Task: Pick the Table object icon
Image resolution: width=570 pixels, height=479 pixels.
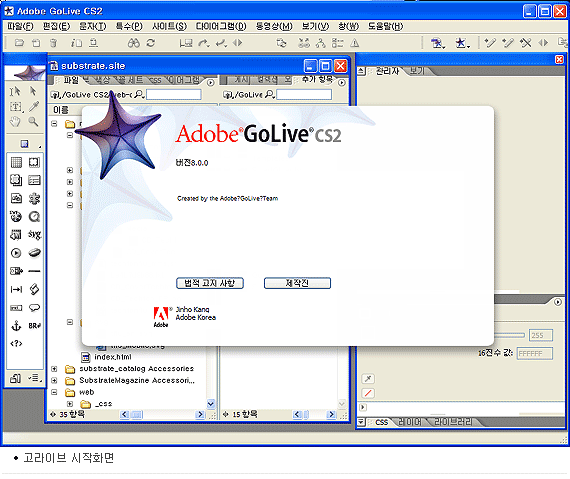Action: (16, 162)
